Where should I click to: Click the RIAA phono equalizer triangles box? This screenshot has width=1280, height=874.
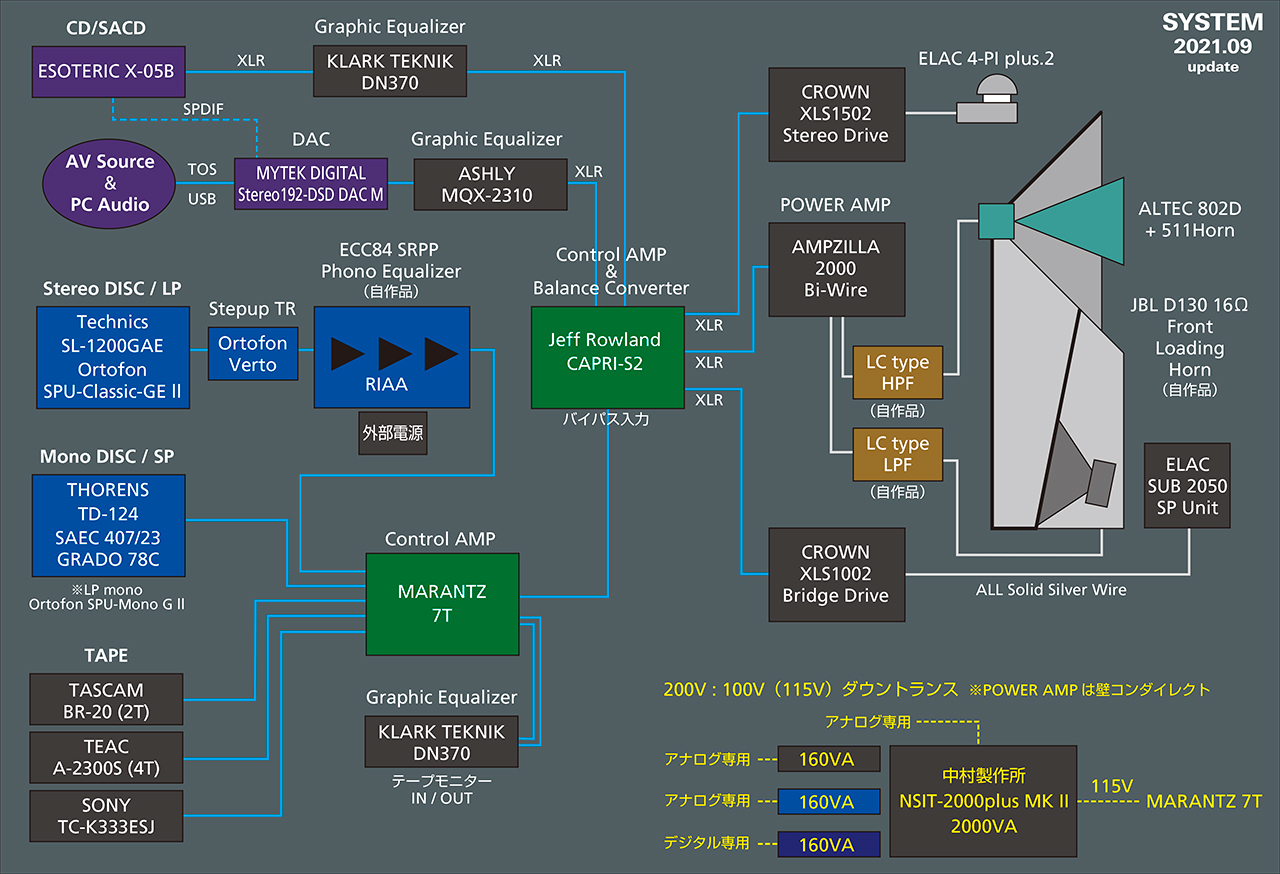pyautogui.click(x=392, y=357)
